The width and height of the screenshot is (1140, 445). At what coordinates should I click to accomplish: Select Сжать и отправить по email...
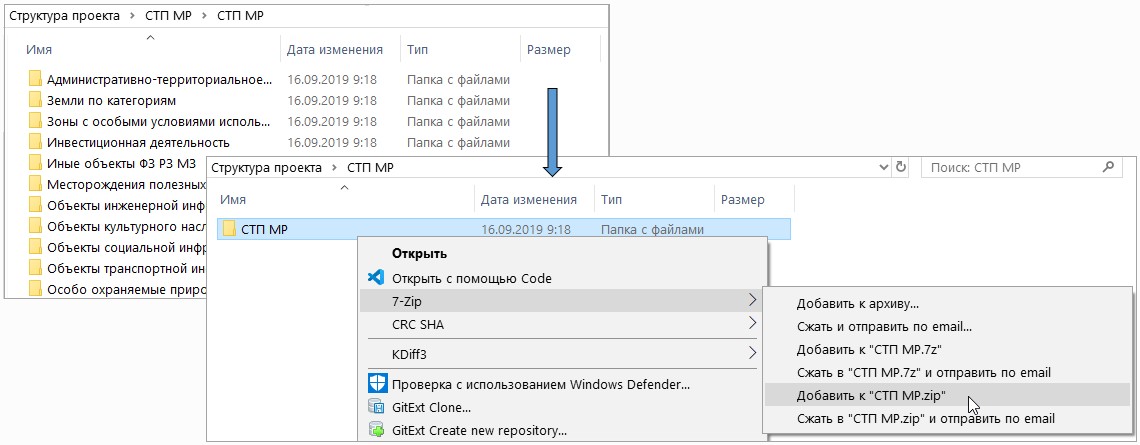click(x=884, y=327)
